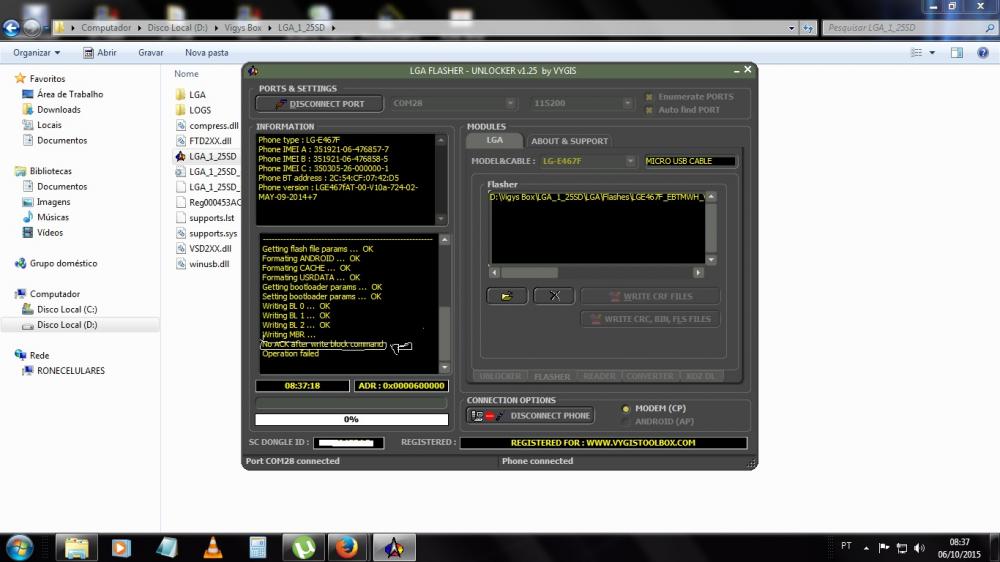Refresh Explorer address bar
The image size is (1000, 562).
click(x=808, y=28)
